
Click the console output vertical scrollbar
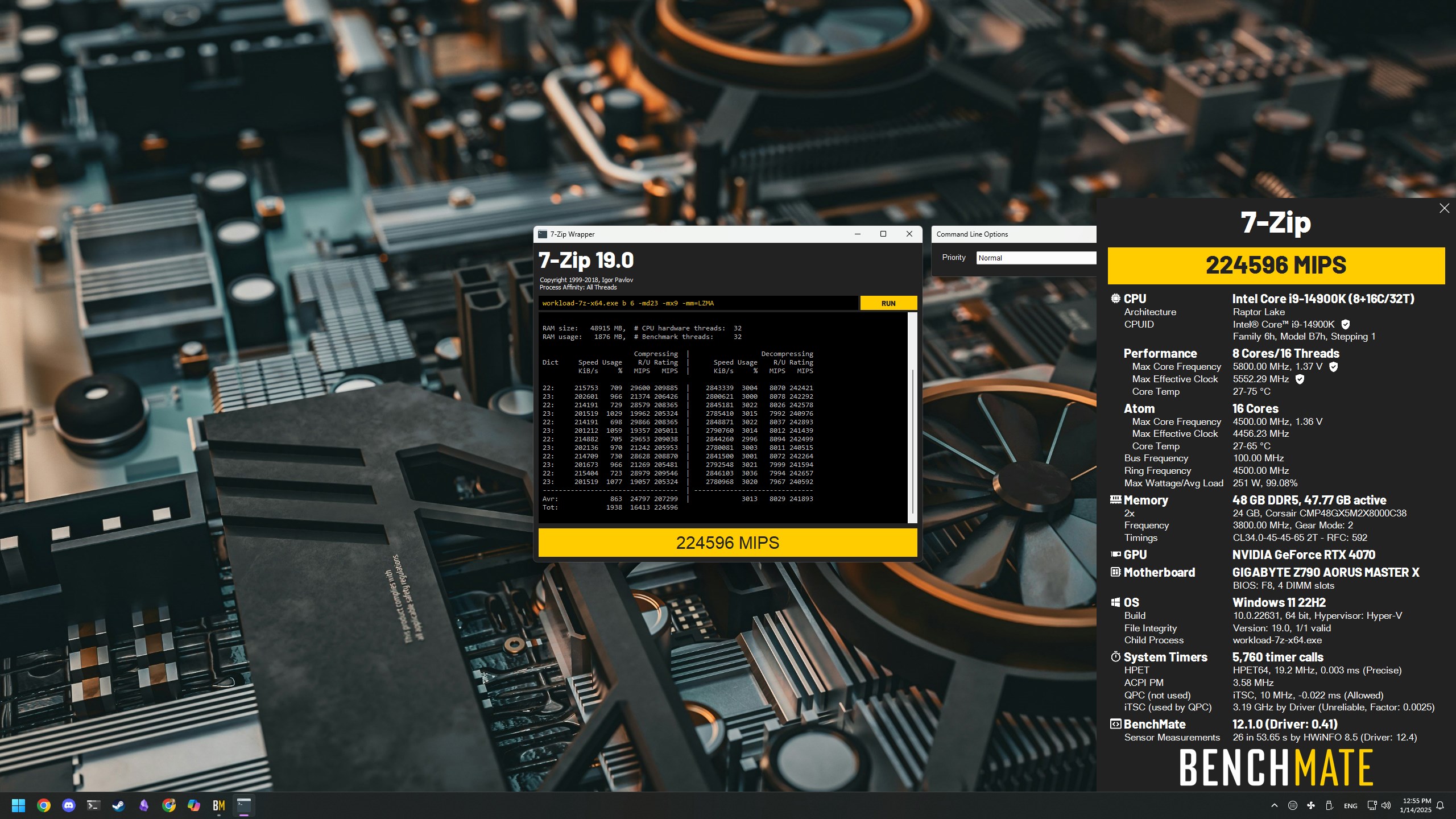[912, 417]
